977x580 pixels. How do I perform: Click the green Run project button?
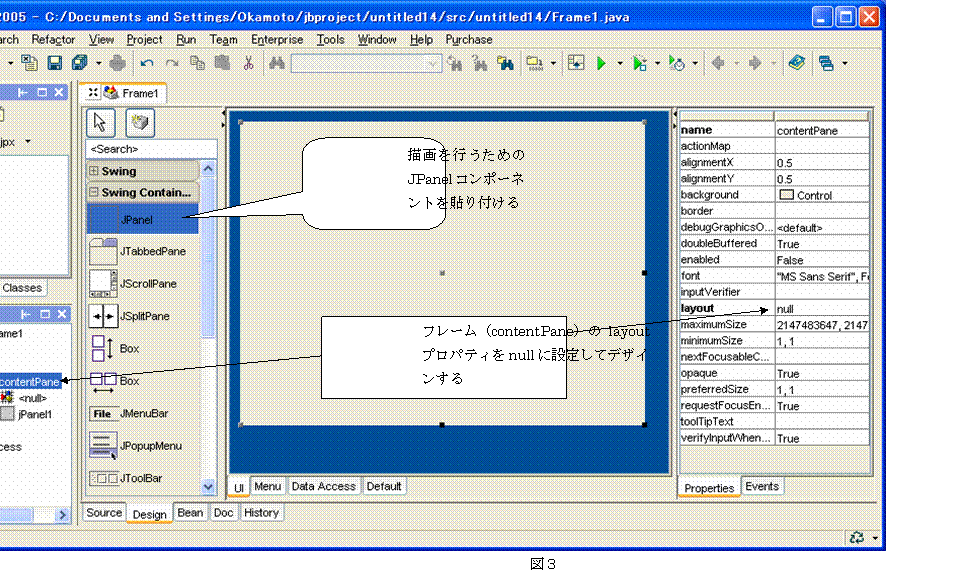coord(602,63)
